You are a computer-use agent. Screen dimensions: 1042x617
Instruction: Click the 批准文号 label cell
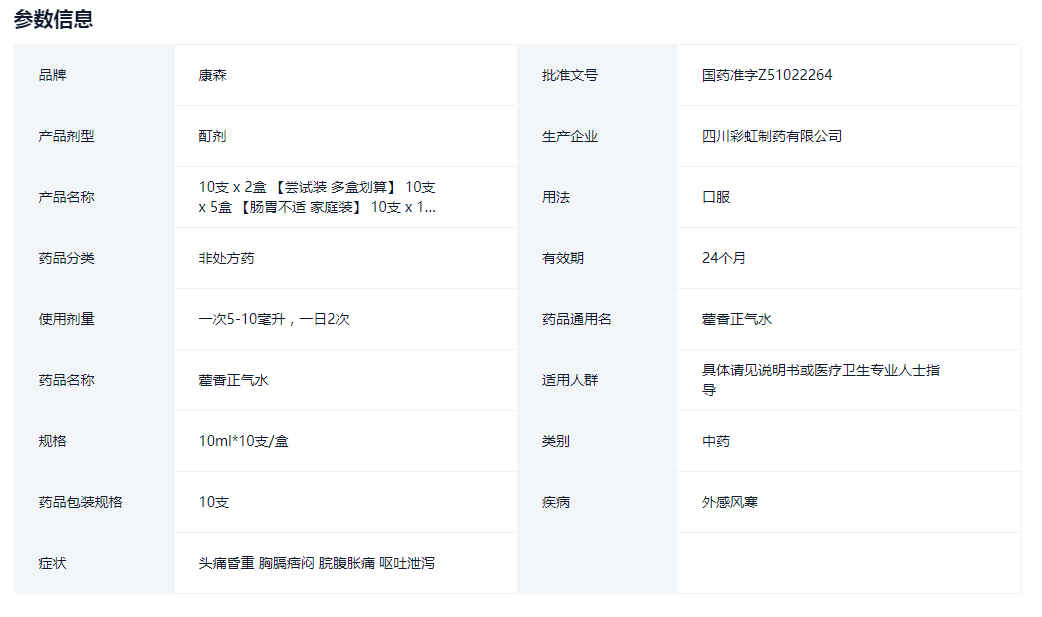570,75
